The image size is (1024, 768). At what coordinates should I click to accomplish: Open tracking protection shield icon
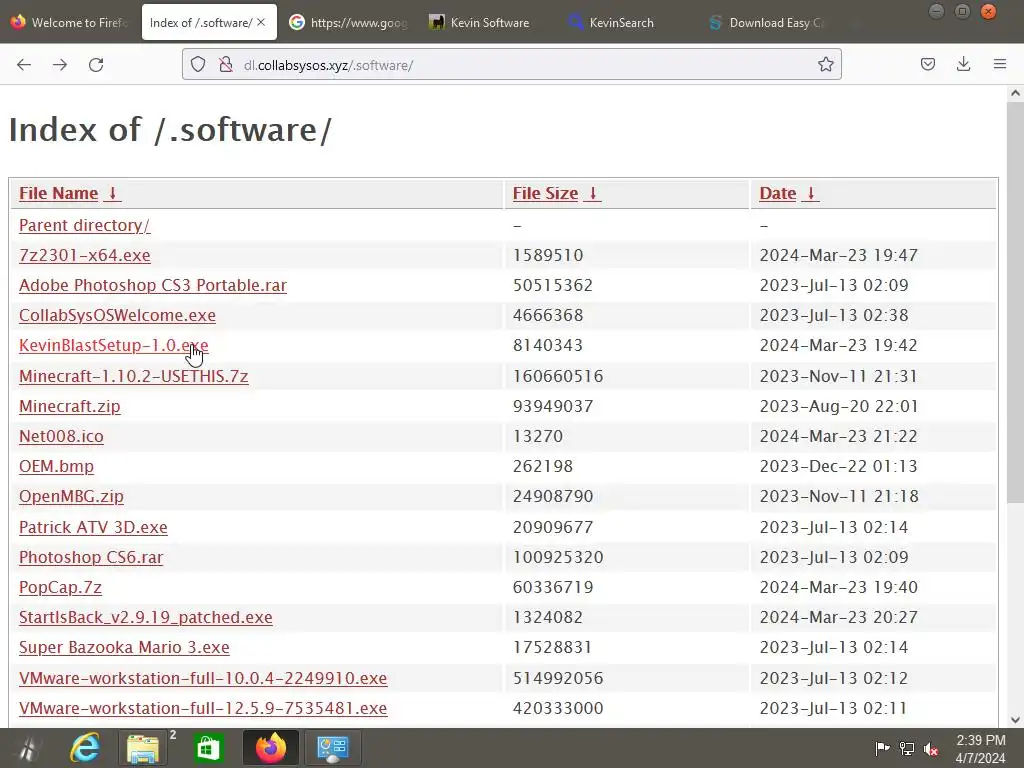198,64
